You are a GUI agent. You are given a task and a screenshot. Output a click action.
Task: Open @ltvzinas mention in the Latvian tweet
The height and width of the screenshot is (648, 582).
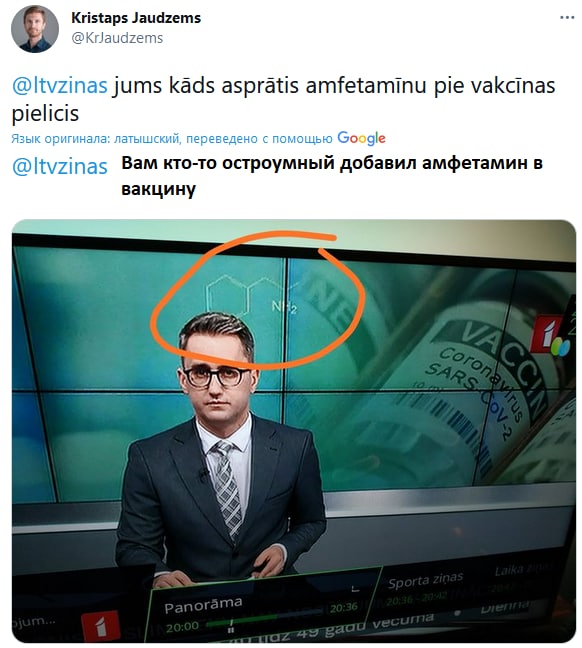[x=60, y=86]
